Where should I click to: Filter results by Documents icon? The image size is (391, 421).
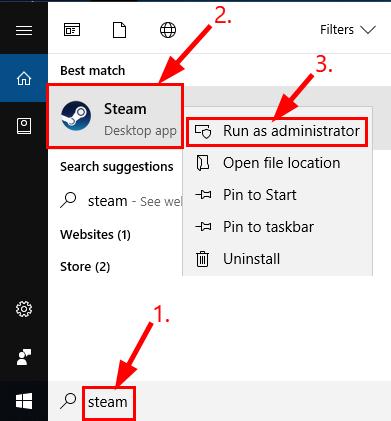pyautogui.click(x=119, y=30)
